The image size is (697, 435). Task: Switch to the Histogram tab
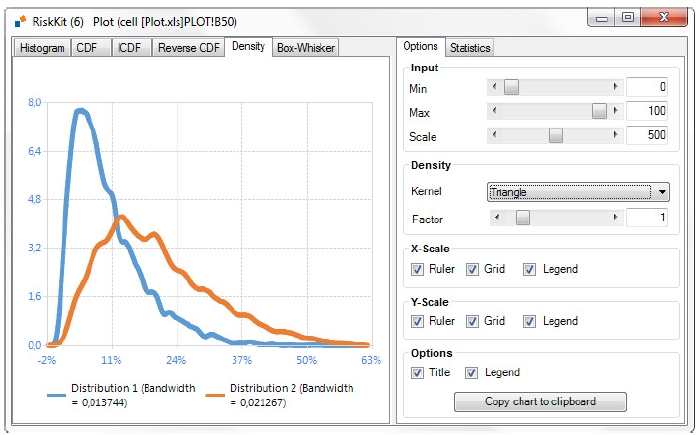click(42, 48)
